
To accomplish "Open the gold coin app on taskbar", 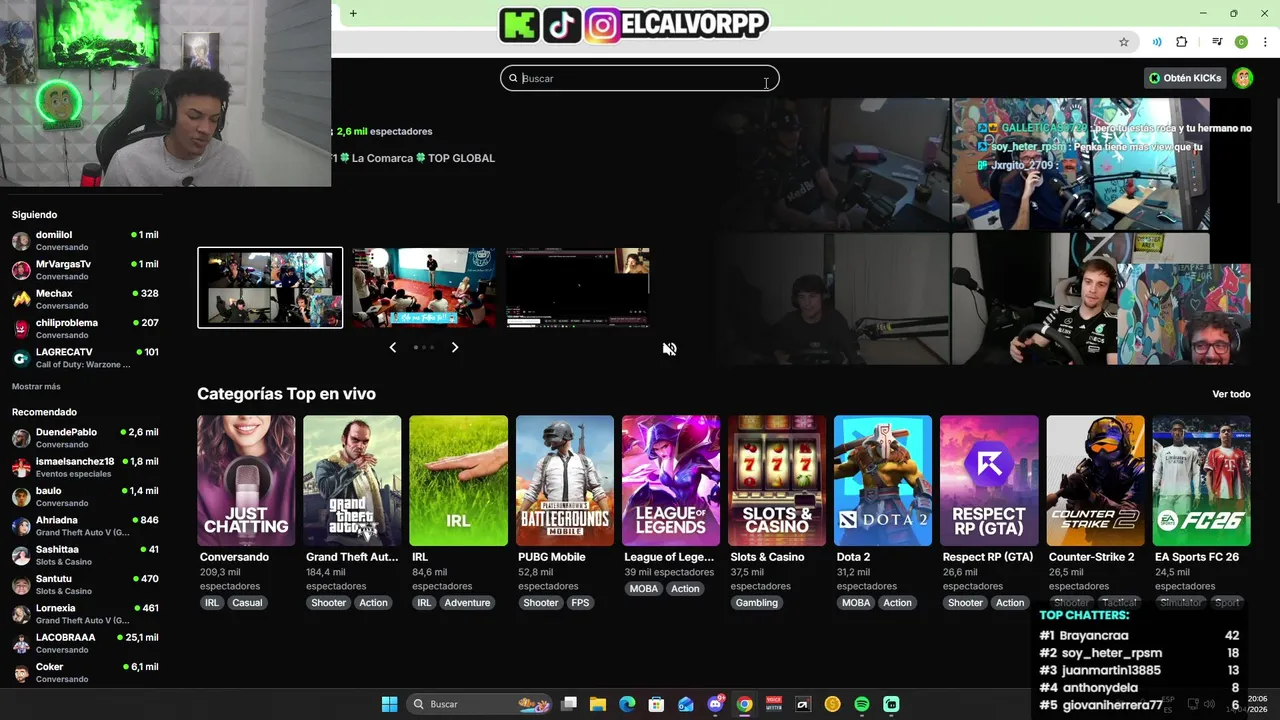I will click(x=833, y=704).
